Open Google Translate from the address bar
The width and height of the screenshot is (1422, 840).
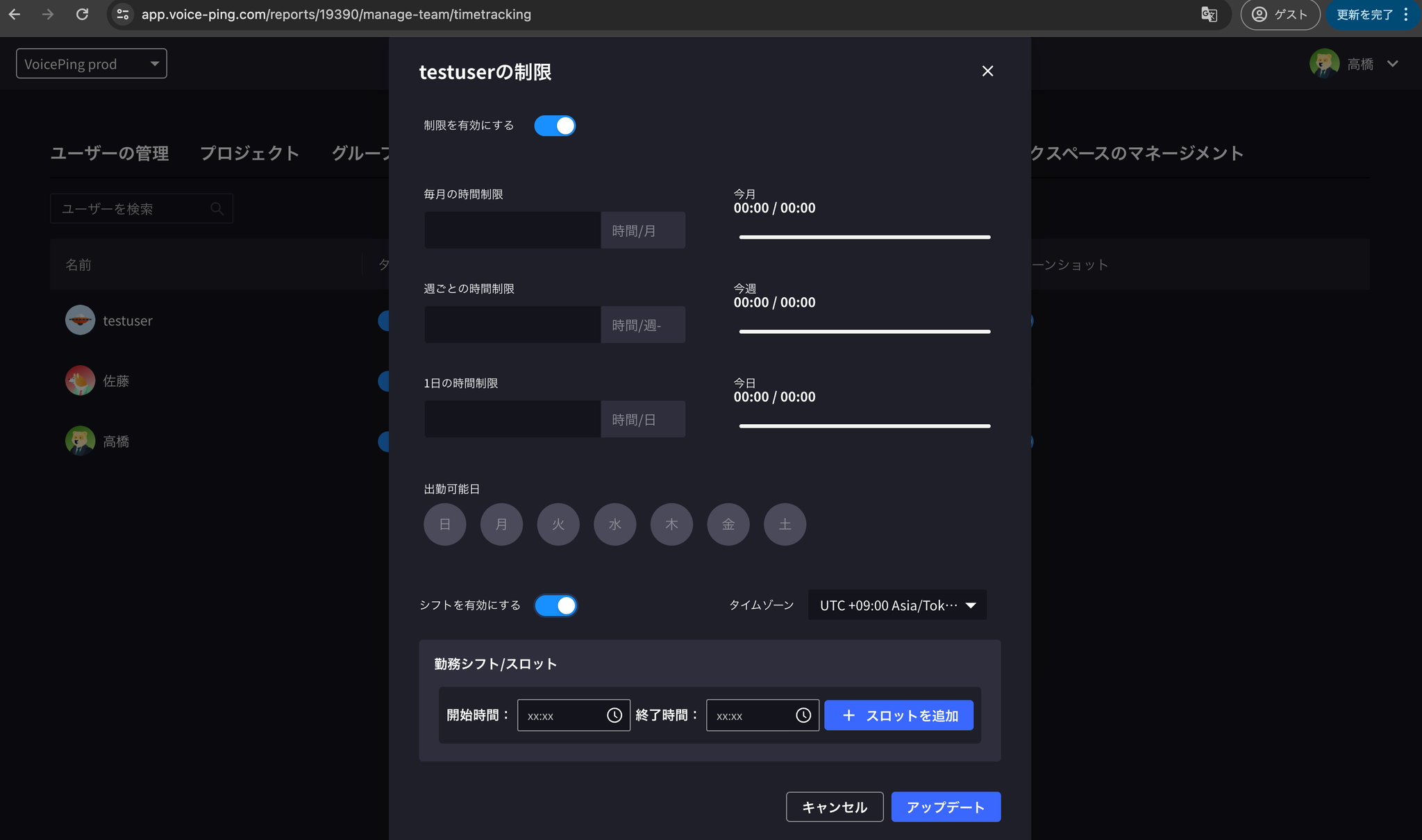coord(1210,14)
